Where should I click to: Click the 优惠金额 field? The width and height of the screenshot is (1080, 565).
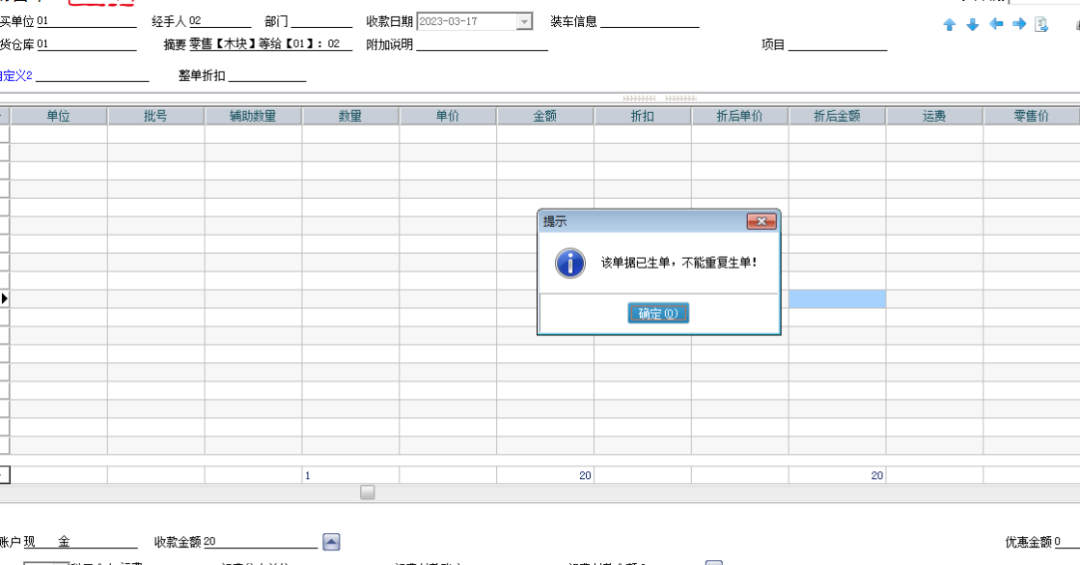point(1066,542)
